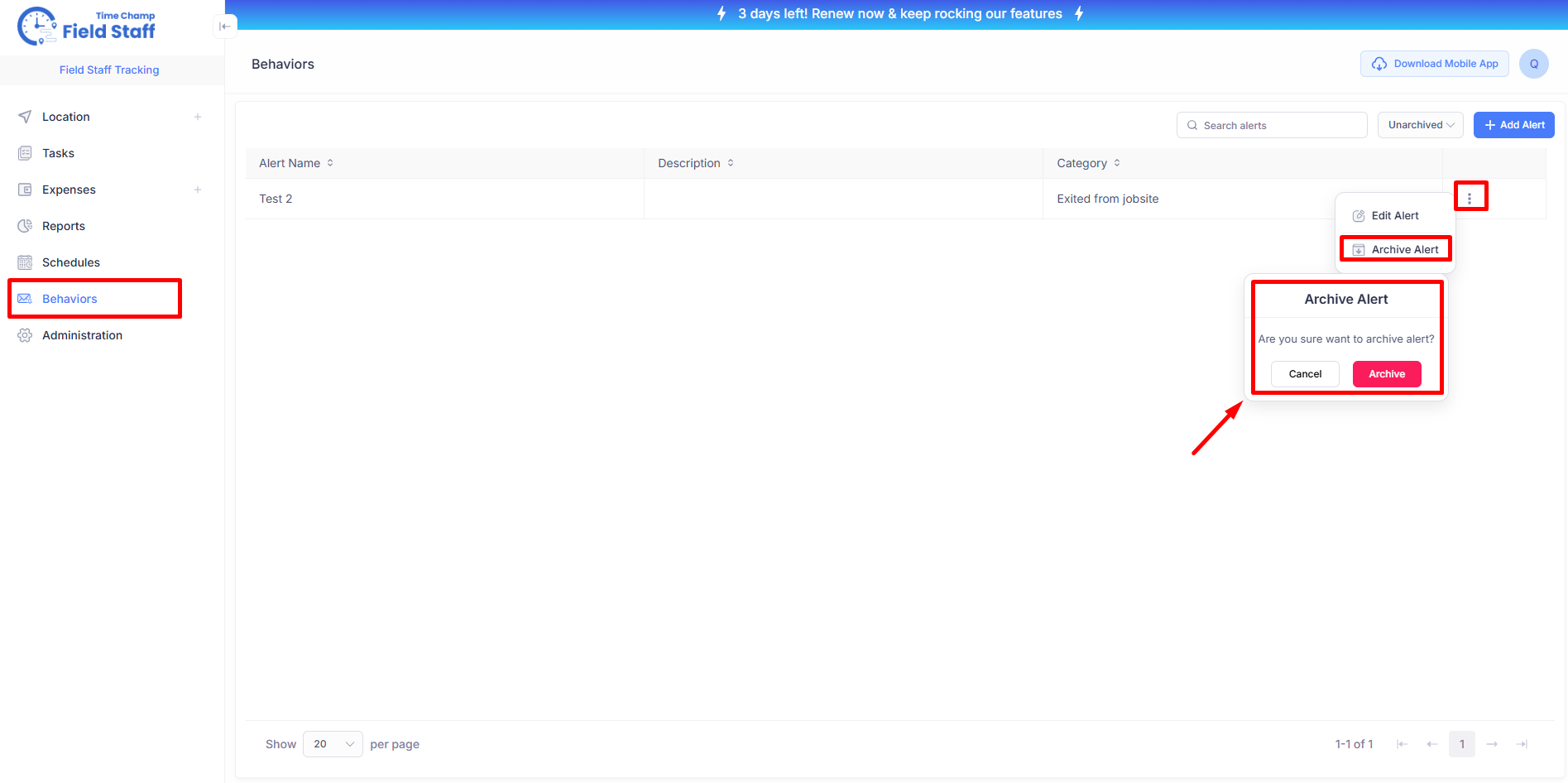Click the Add Alert button
The width and height of the screenshot is (1568, 783).
coord(1514,125)
